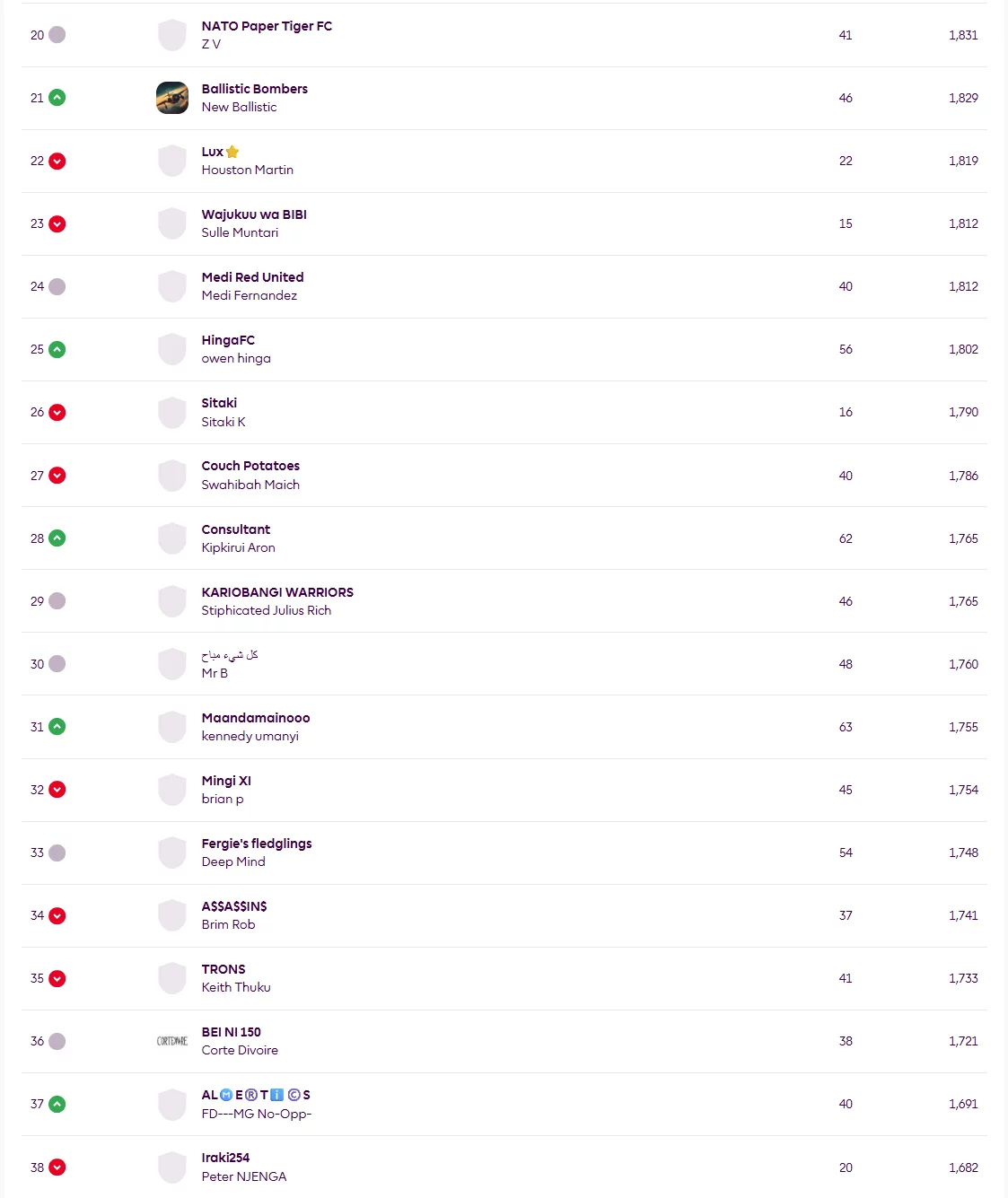Click green up arrow at rank 21
This screenshot has height=1198, width=1008.
click(x=57, y=98)
